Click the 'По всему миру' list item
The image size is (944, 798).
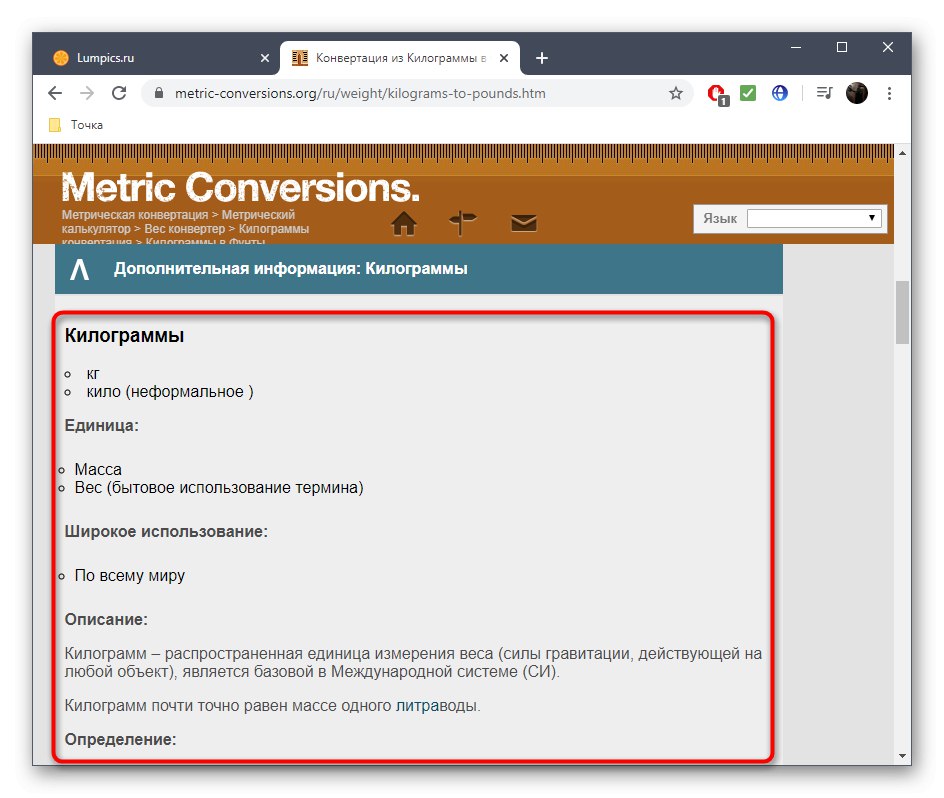[x=129, y=575]
